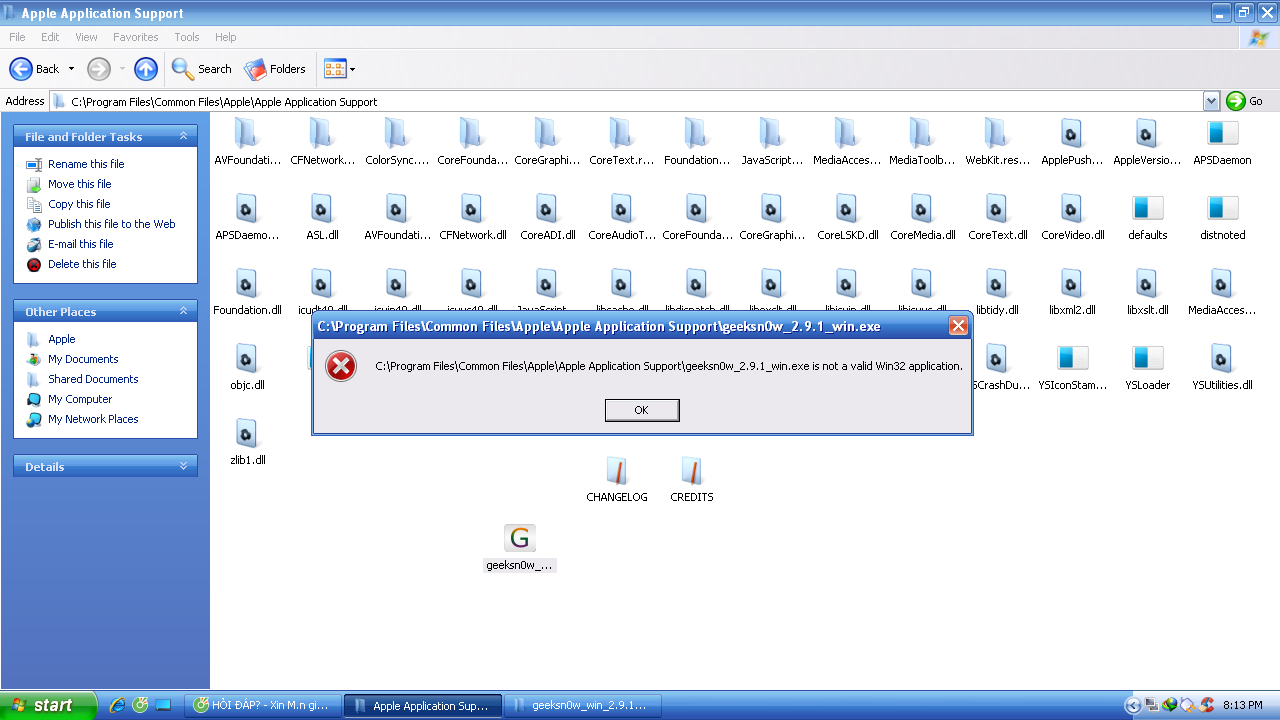Click the Back navigation arrow icon
The width and height of the screenshot is (1280, 720).
[x=21, y=69]
